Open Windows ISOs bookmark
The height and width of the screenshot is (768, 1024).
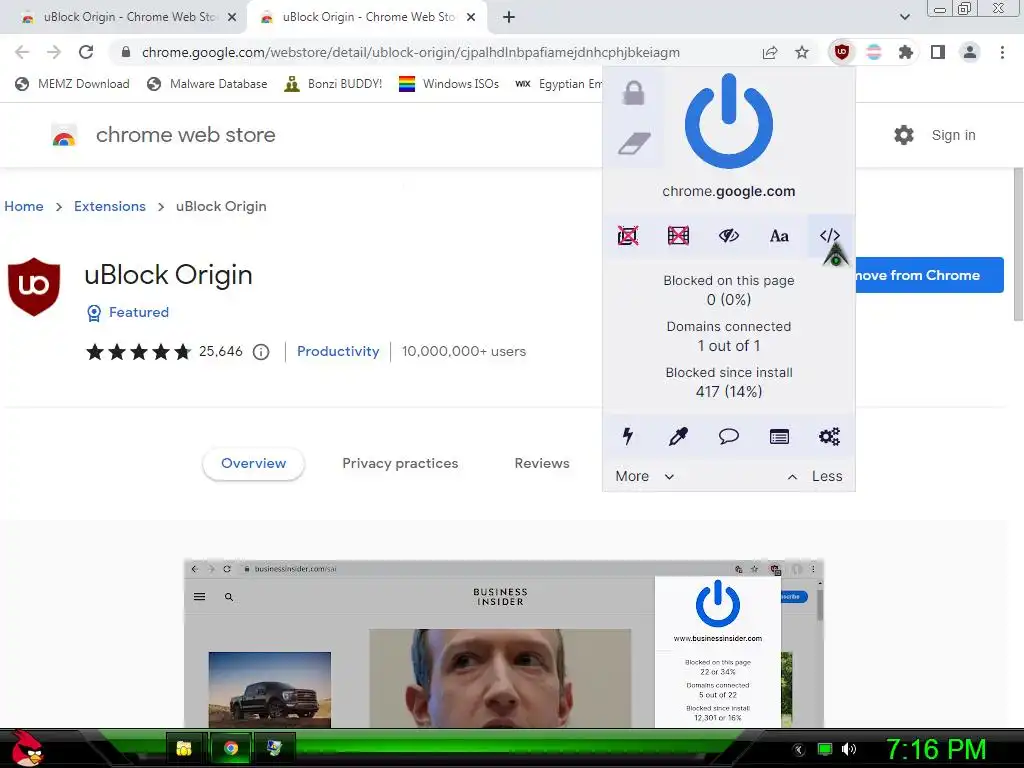[x=449, y=84]
